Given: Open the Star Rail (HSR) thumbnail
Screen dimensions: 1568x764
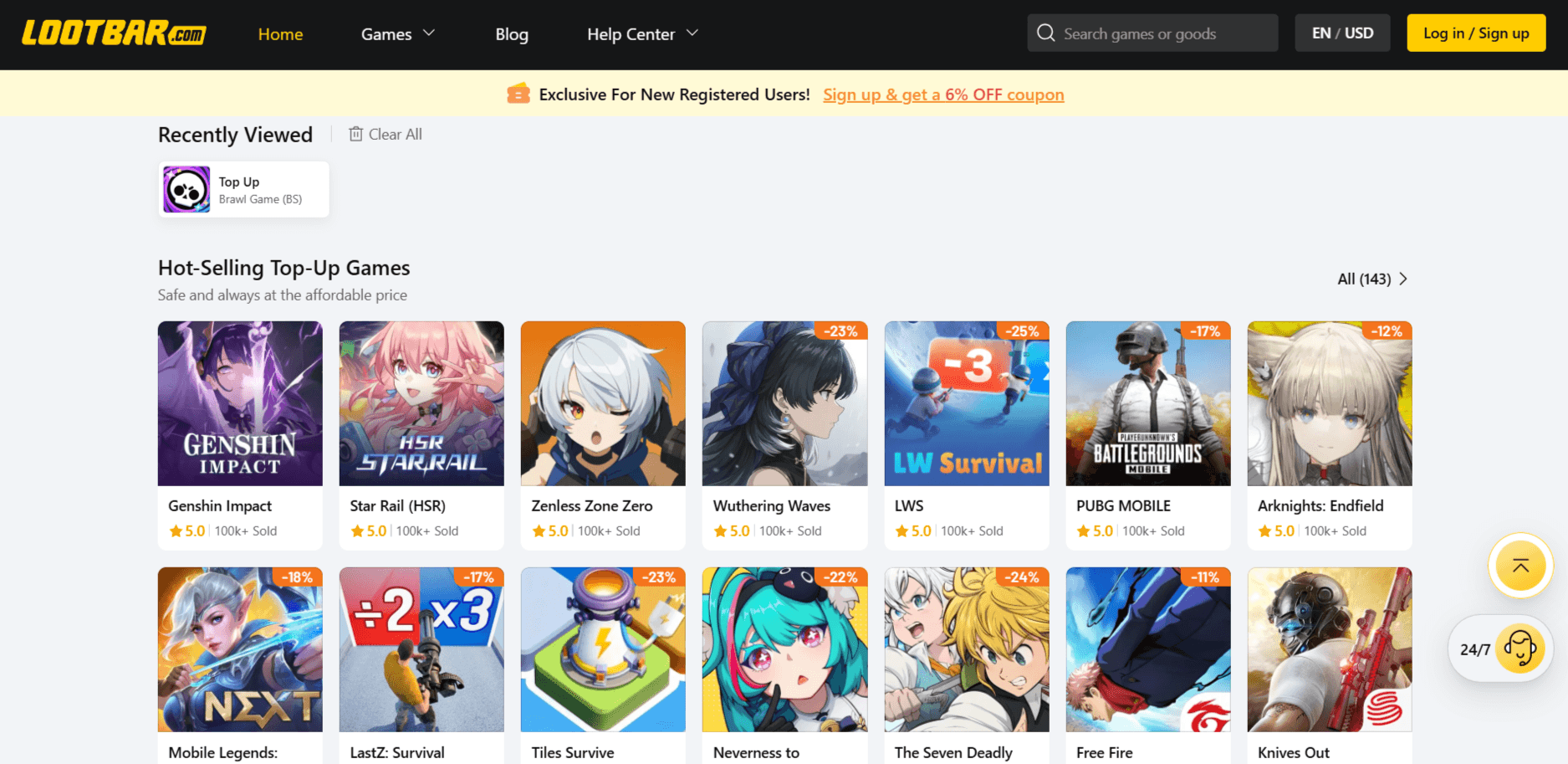Looking at the screenshot, I should point(421,403).
